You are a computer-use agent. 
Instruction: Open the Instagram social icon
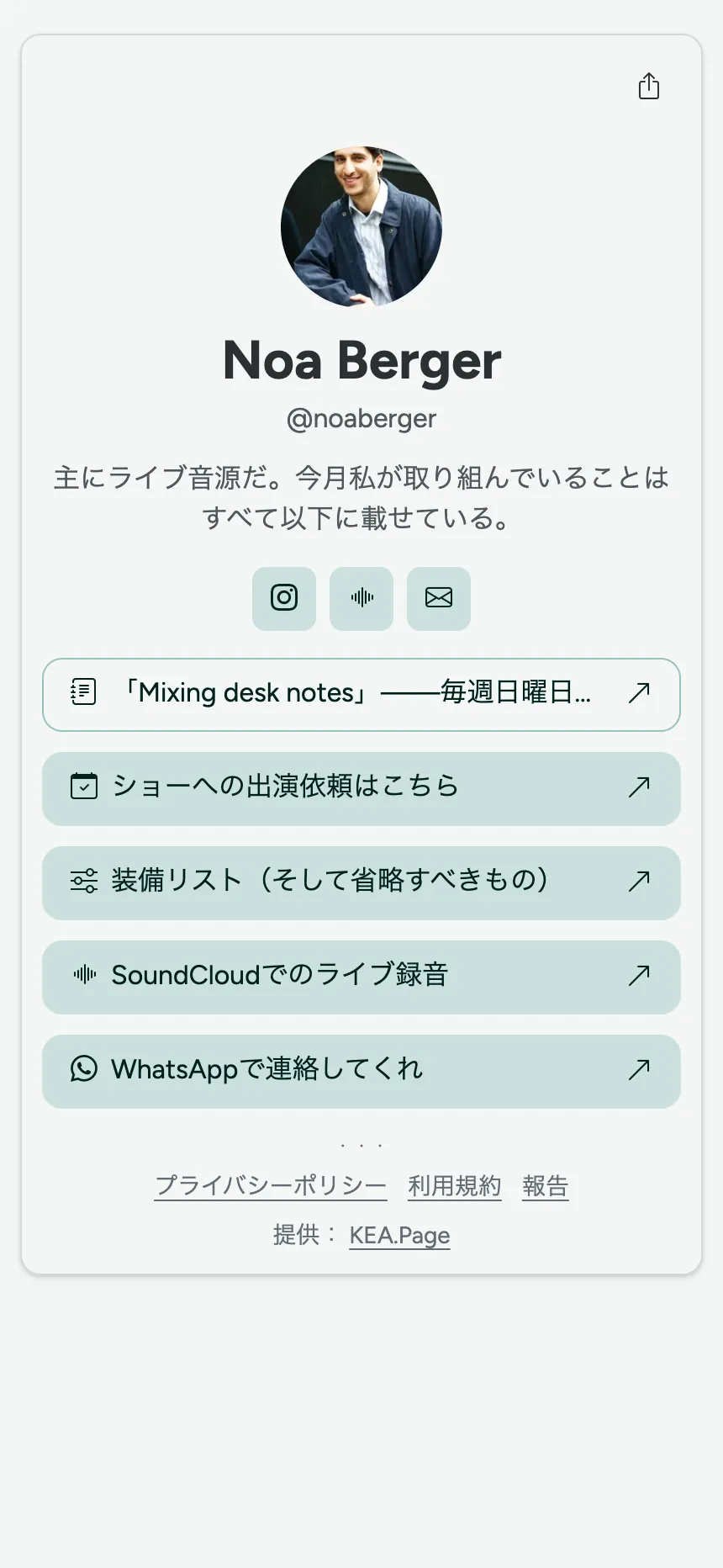(x=284, y=598)
